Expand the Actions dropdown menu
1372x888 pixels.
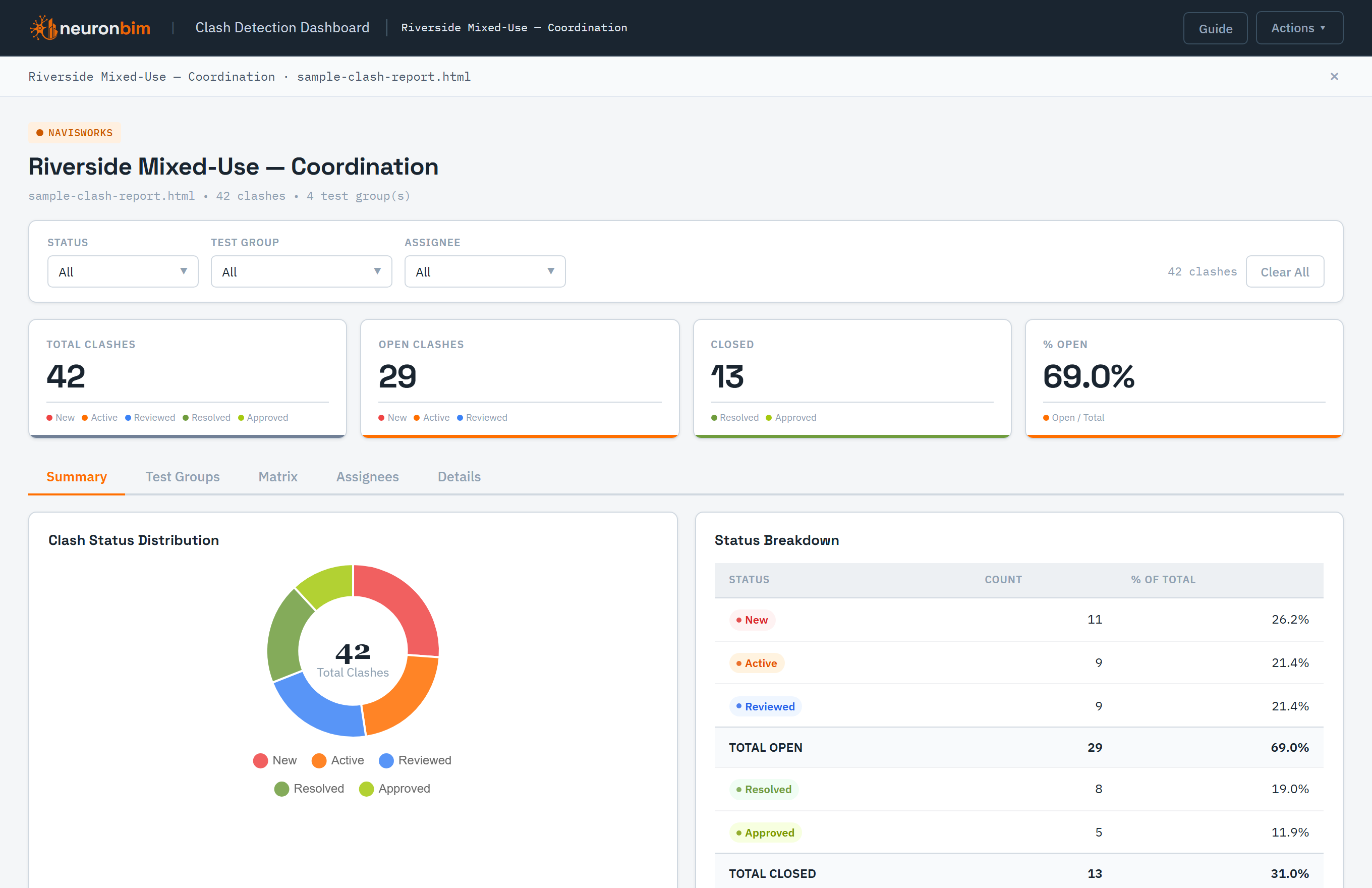[x=1299, y=28]
